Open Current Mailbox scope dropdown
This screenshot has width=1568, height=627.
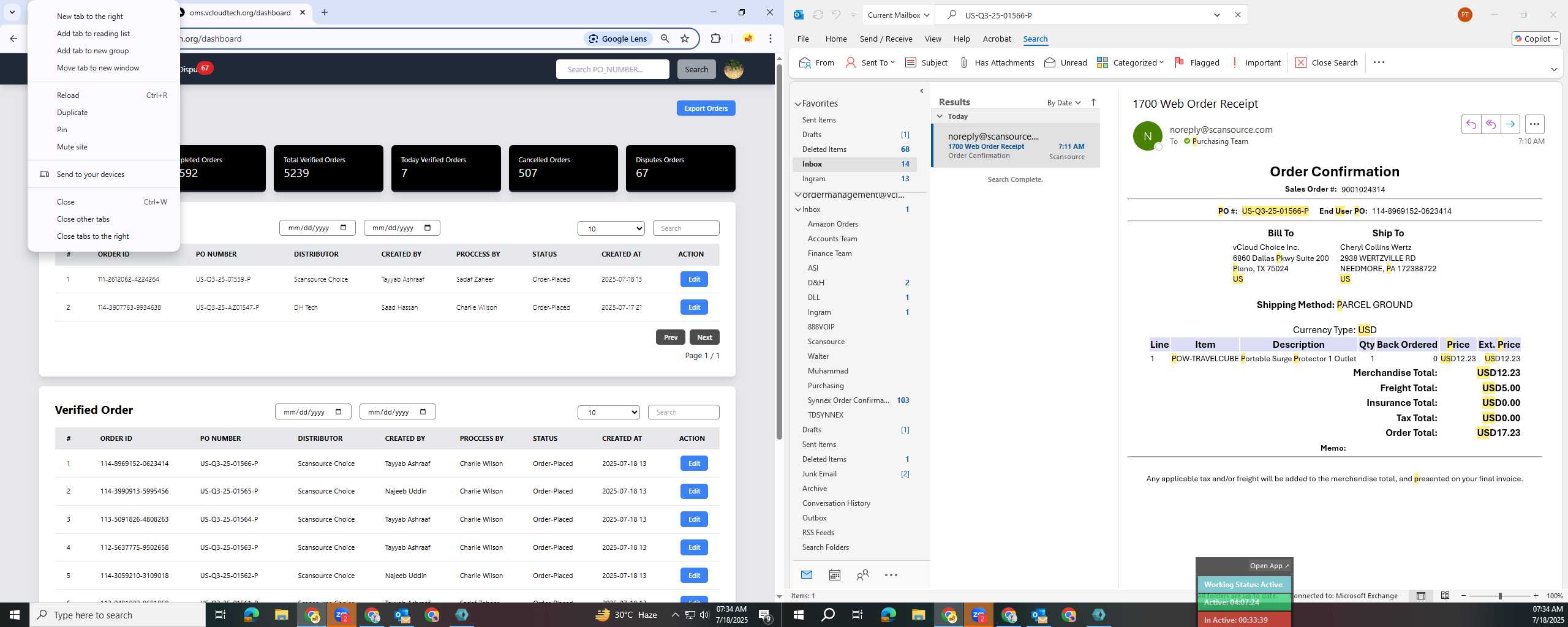pyautogui.click(x=899, y=15)
